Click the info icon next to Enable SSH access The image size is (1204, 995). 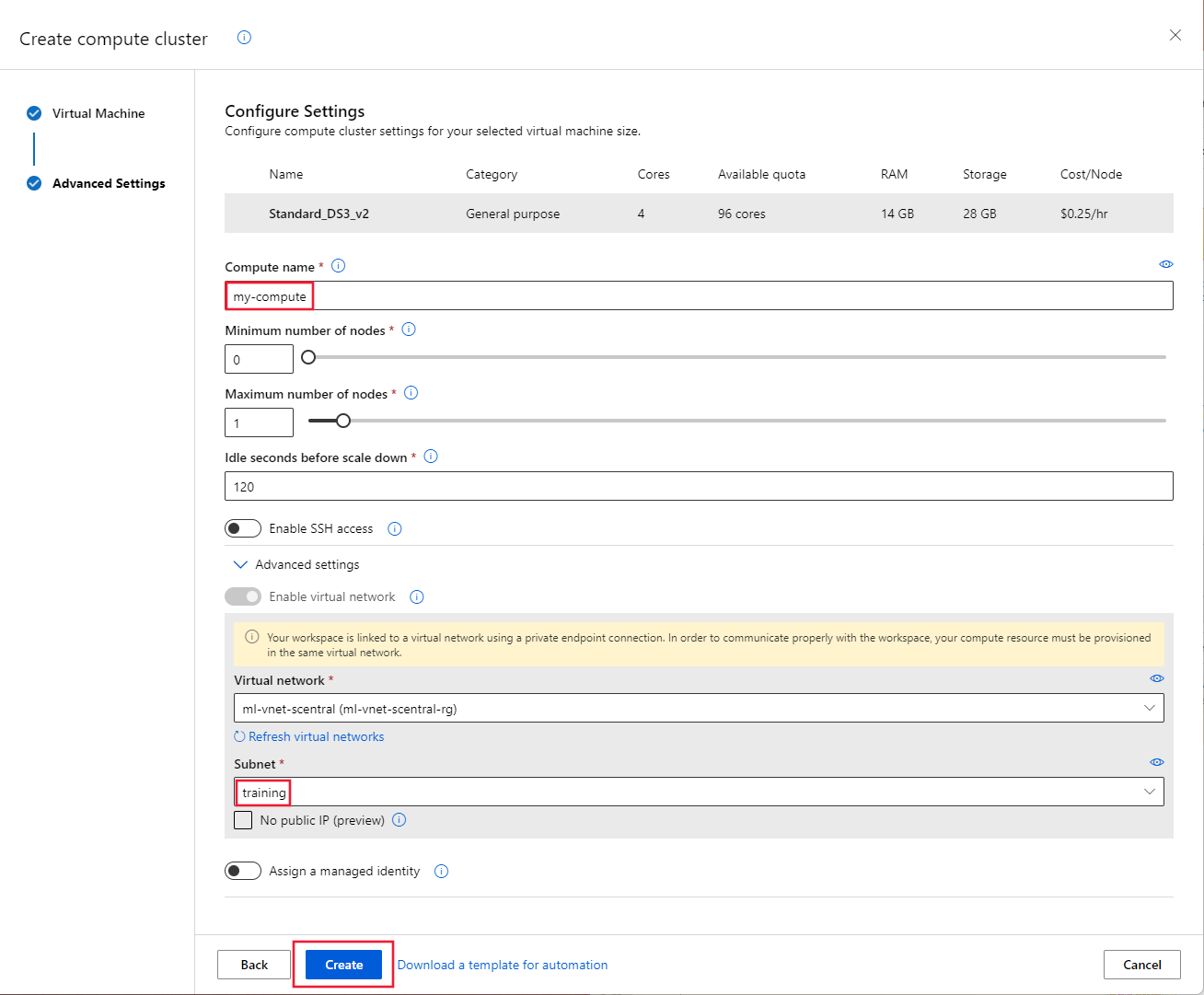394,528
